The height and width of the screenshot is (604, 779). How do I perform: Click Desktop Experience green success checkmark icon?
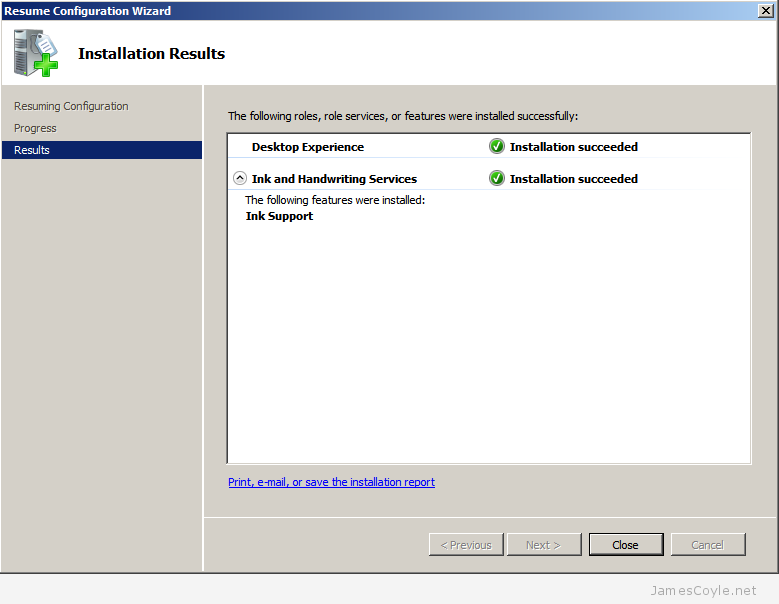(x=496, y=147)
